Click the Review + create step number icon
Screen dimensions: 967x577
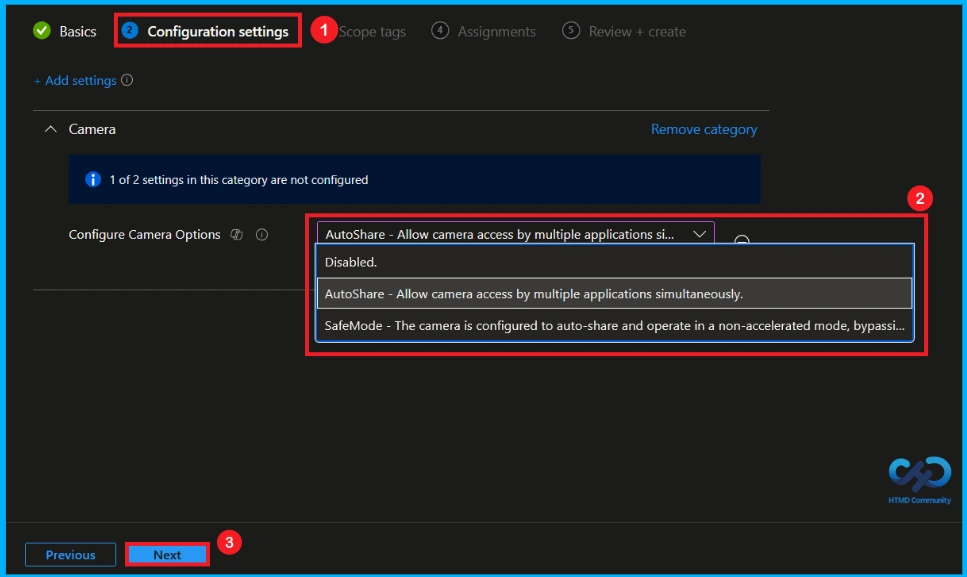point(570,30)
